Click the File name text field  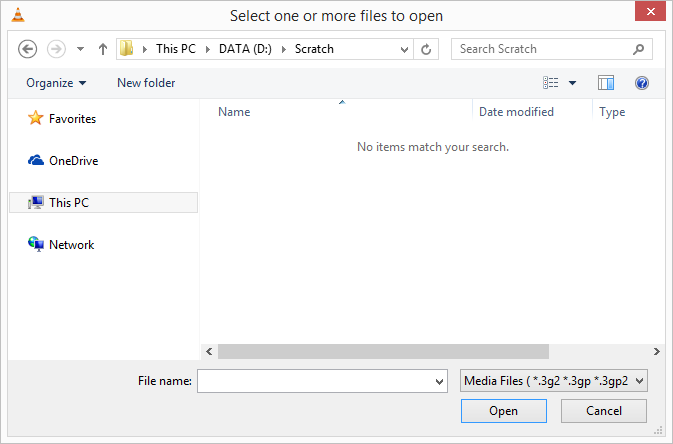click(315, 381)
